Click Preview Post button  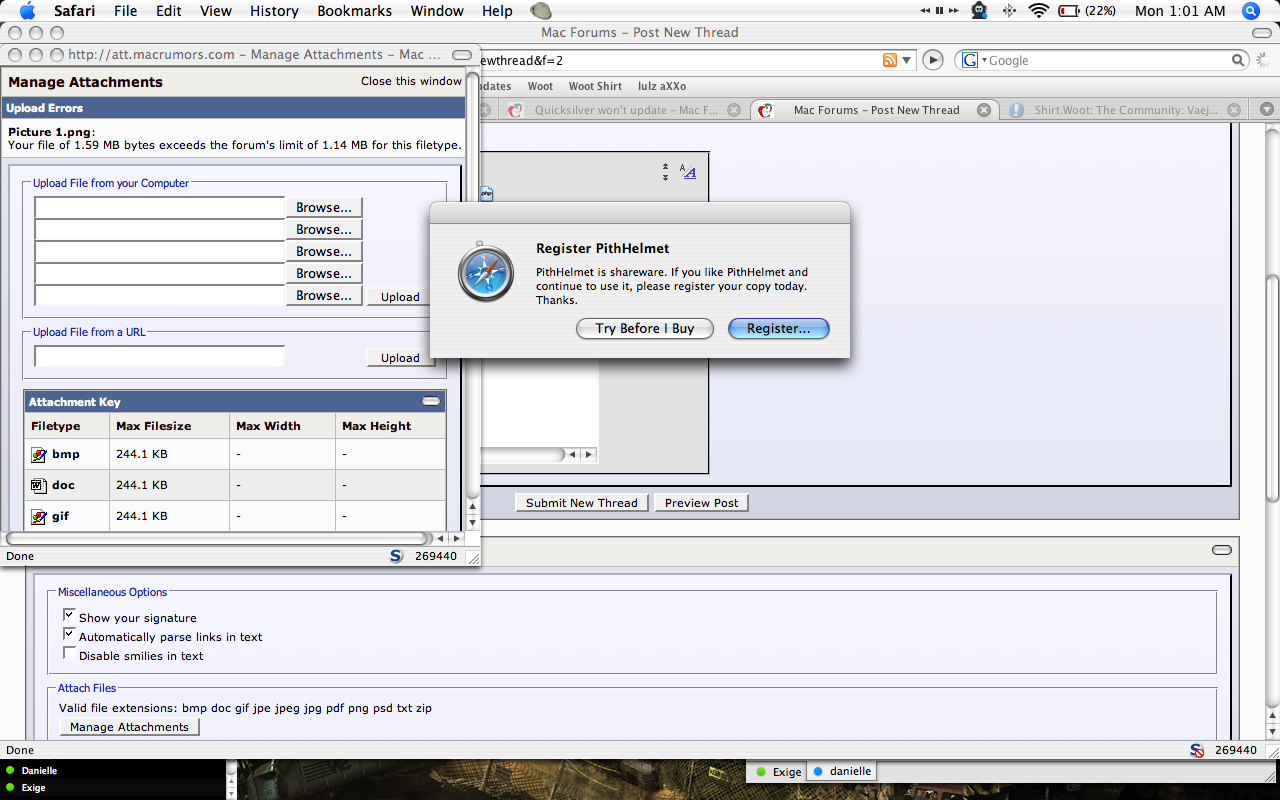click(x=701, y=503)
